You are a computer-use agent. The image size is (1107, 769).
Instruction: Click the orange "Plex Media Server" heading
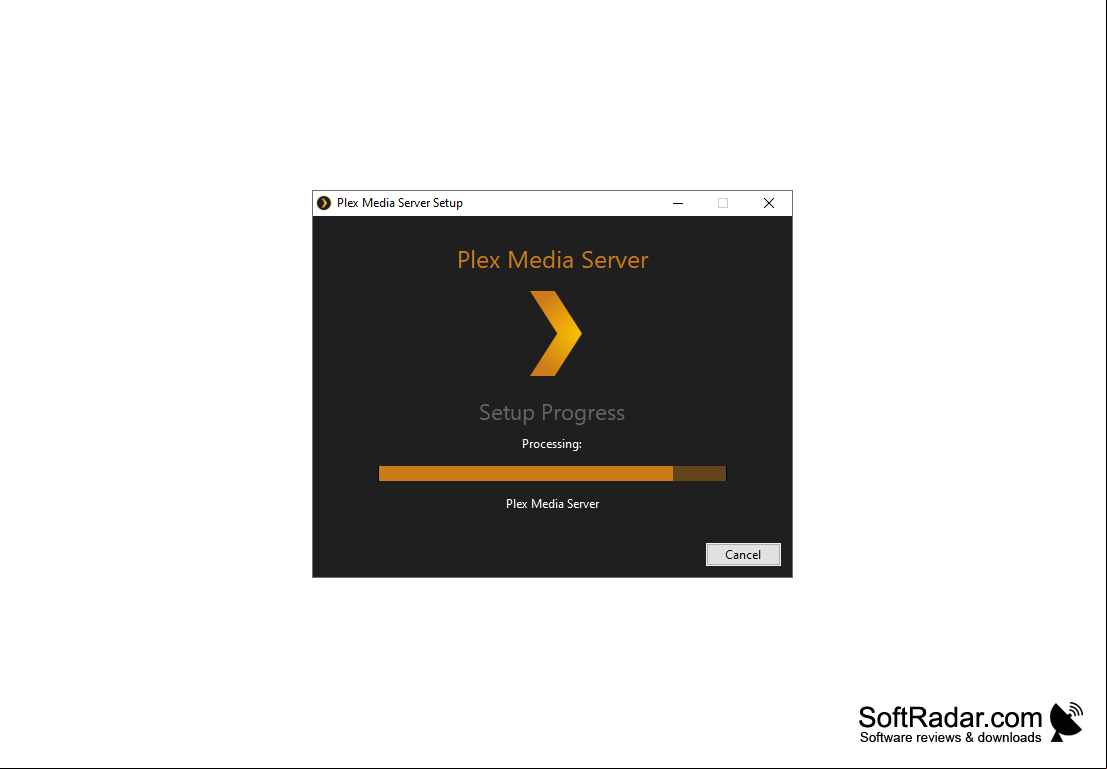point(552,260)
